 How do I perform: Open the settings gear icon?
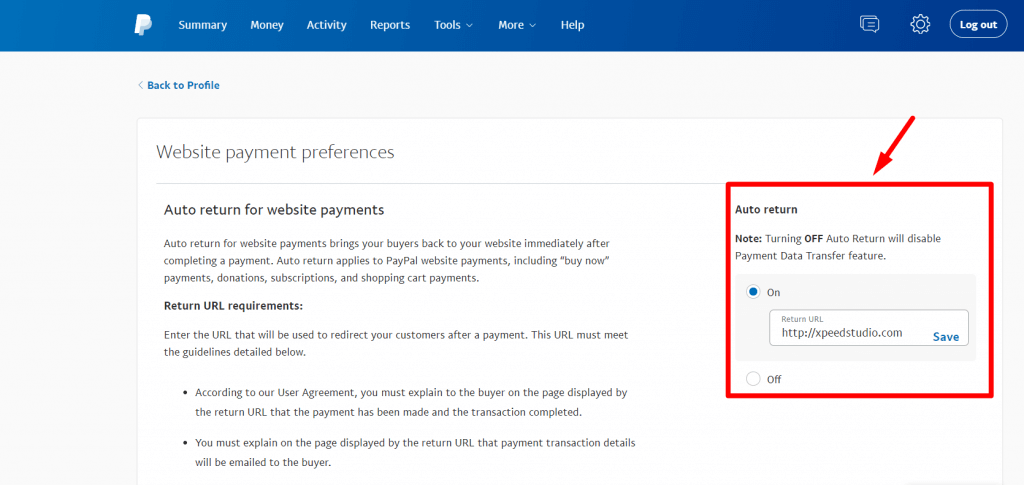pyautogui.click(x=920, y=25)
